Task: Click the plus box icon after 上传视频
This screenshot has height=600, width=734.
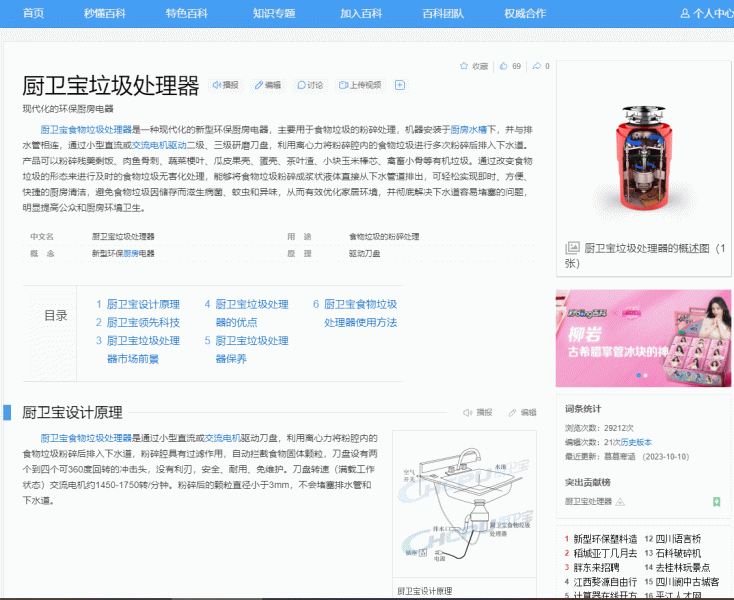Action: click(400, 86)
